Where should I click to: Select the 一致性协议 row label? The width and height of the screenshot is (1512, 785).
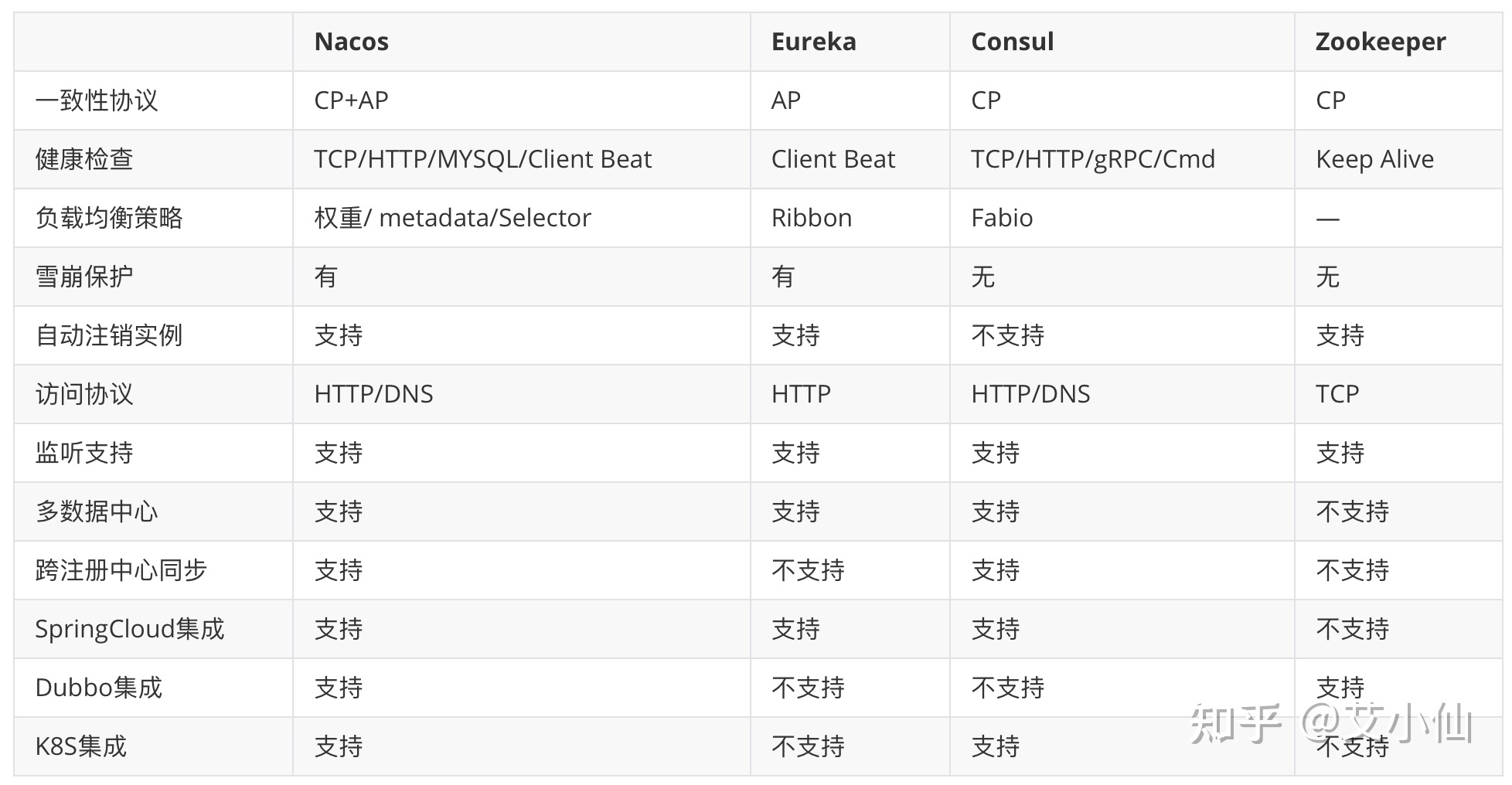click(97, 100)
